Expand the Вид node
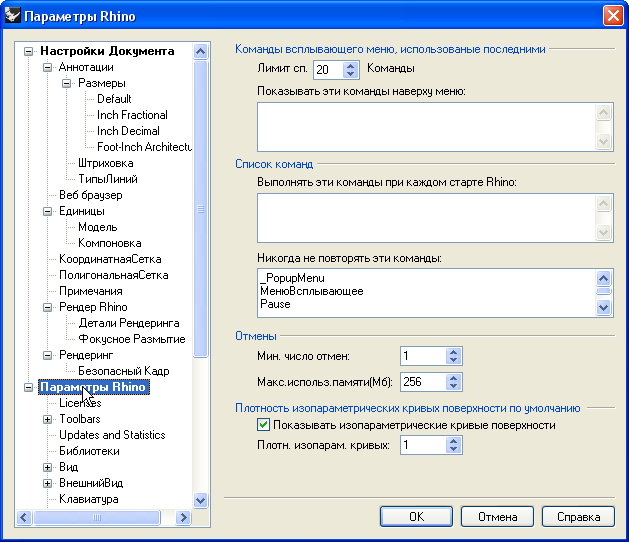Viewport: 629px width, 542px height. [47, 467]
